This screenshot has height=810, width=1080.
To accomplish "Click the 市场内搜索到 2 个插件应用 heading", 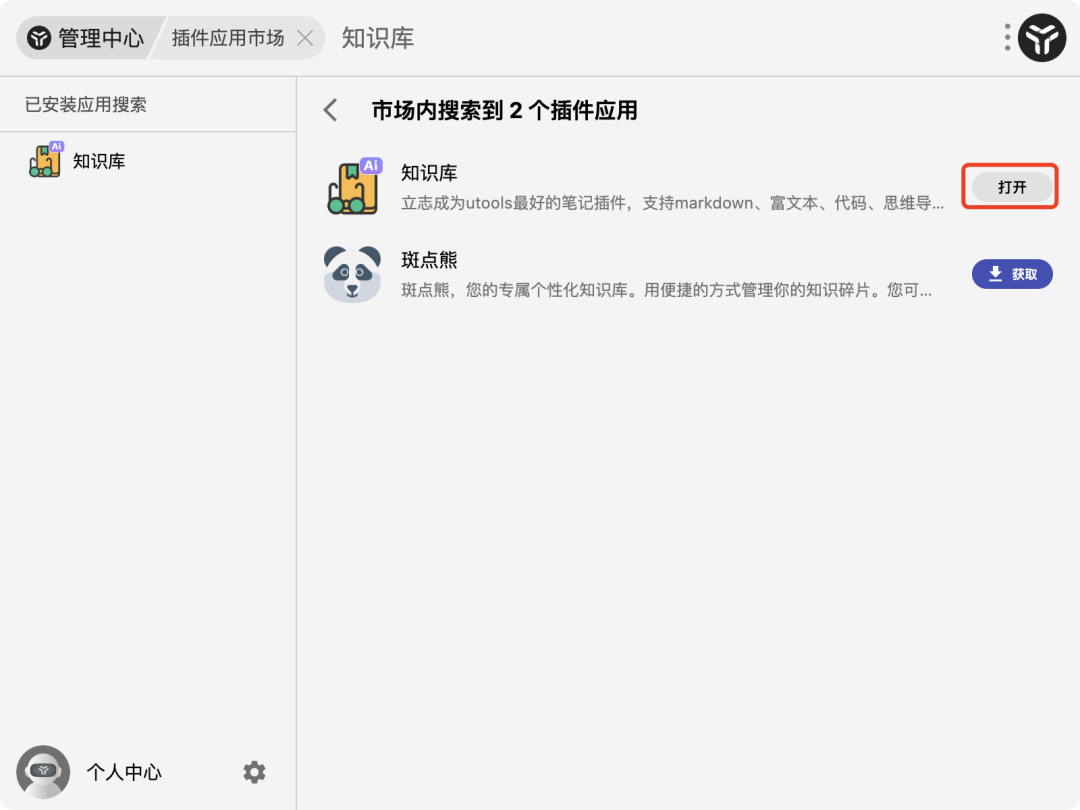I will [504, 110].
